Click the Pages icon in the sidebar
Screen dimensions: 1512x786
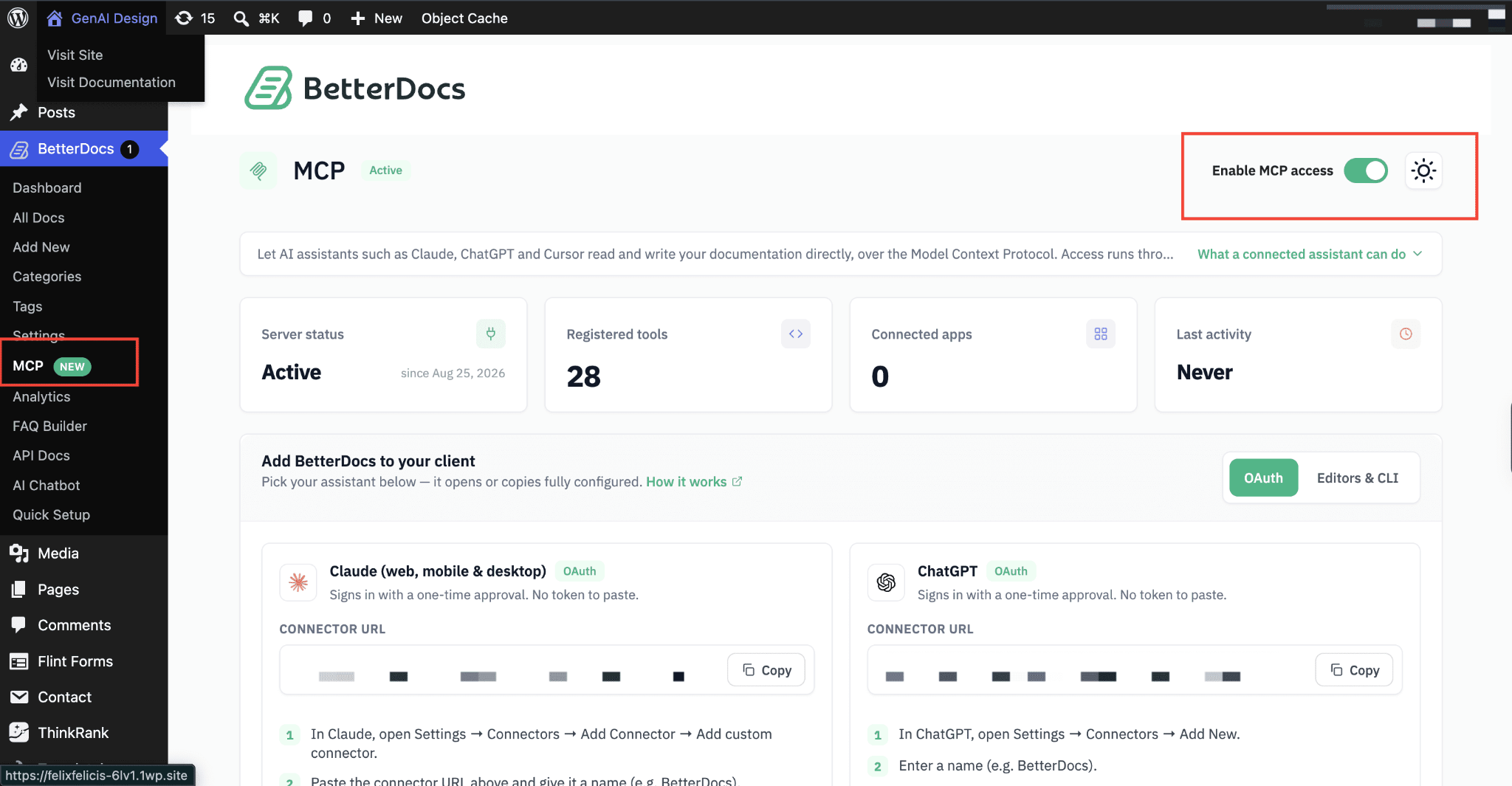(x=19, y=589)
